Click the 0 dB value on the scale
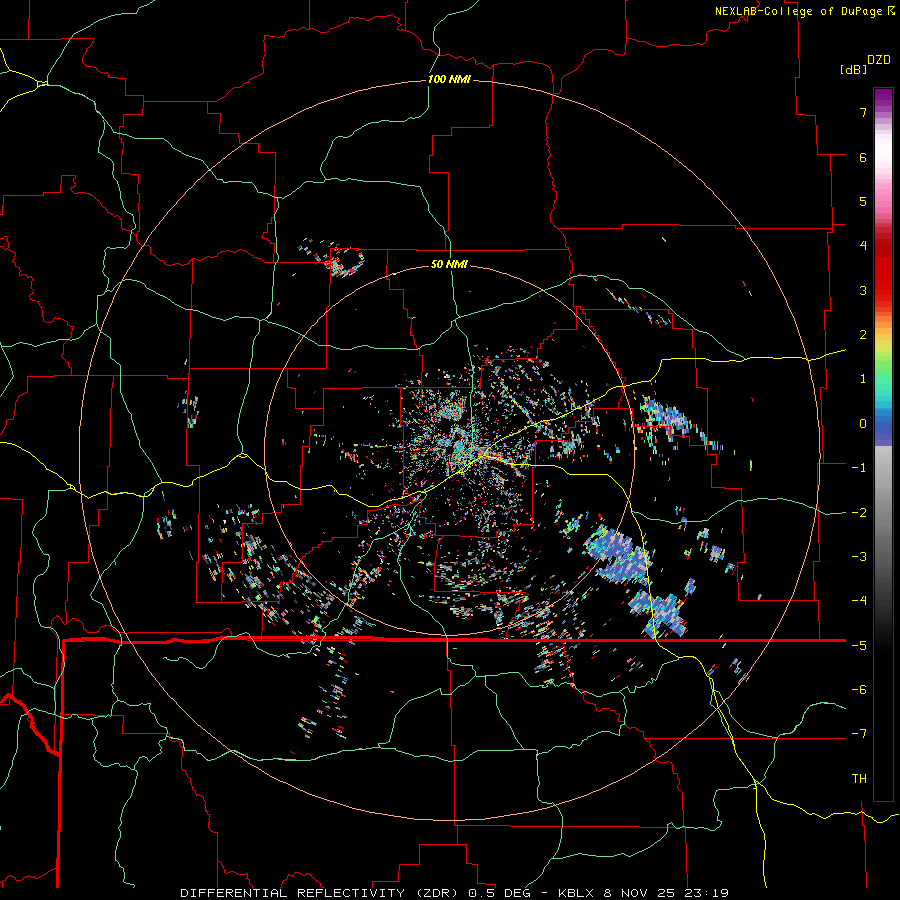900x900 pixels. pyautogui.click(x=863, y=424)
